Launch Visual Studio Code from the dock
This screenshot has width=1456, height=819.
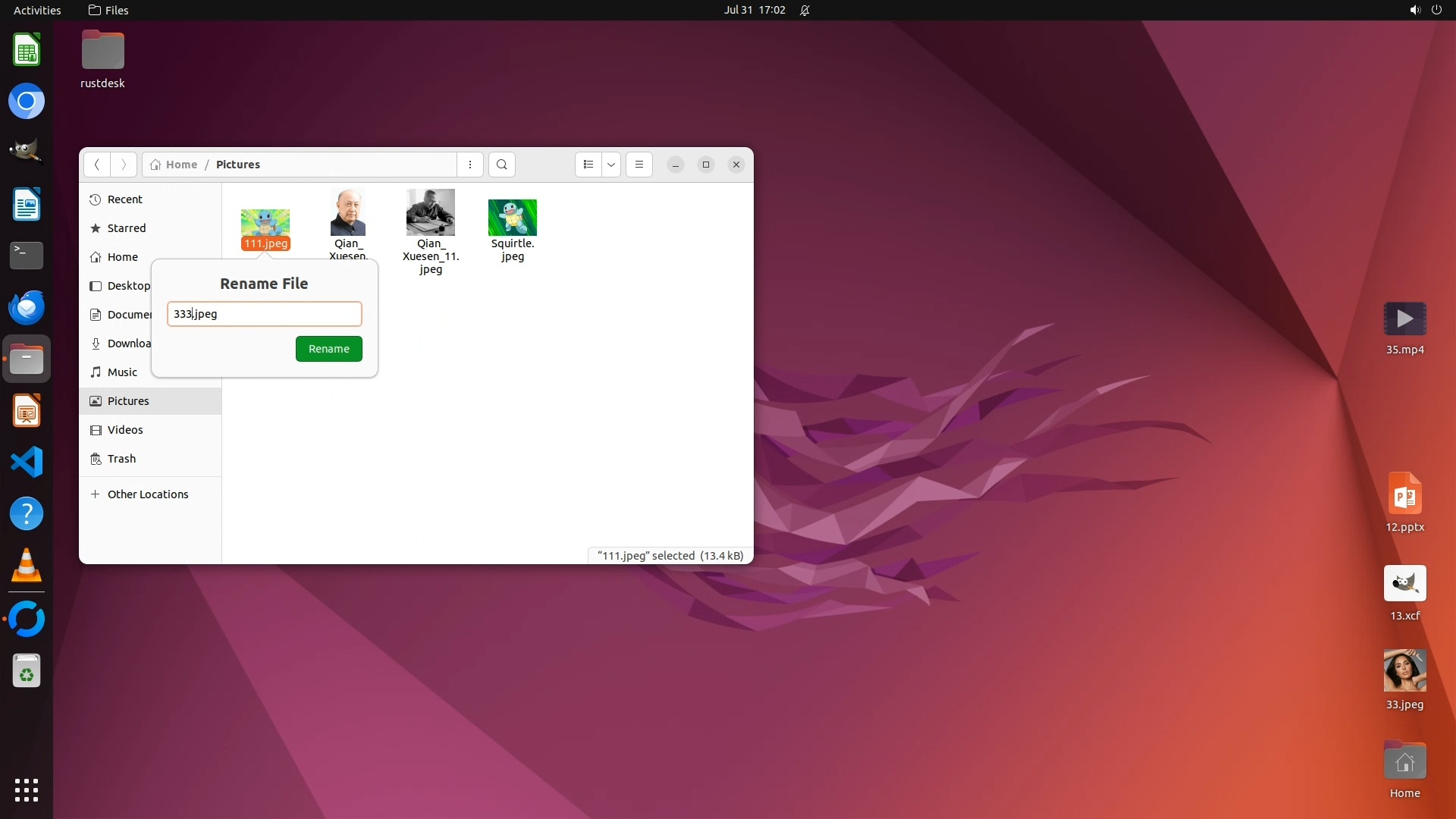[27, 462]
